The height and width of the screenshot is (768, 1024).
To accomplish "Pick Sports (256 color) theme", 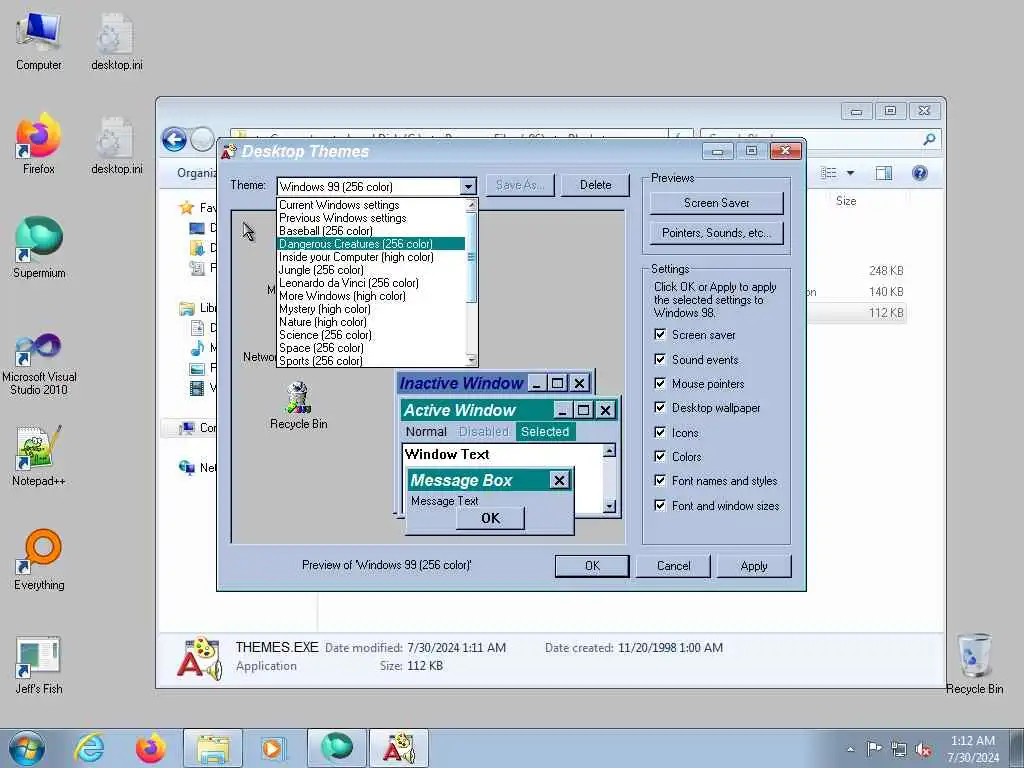I will tap(371, 361).
